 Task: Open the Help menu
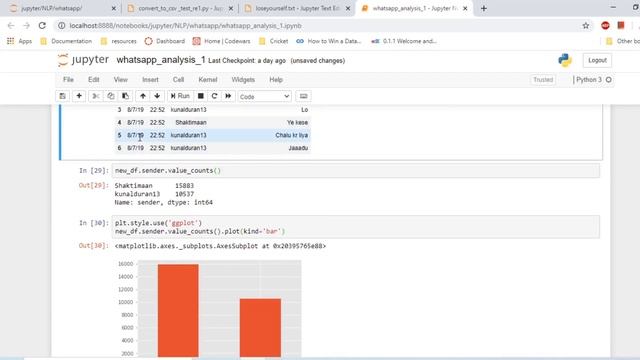(x=276, y=80)
